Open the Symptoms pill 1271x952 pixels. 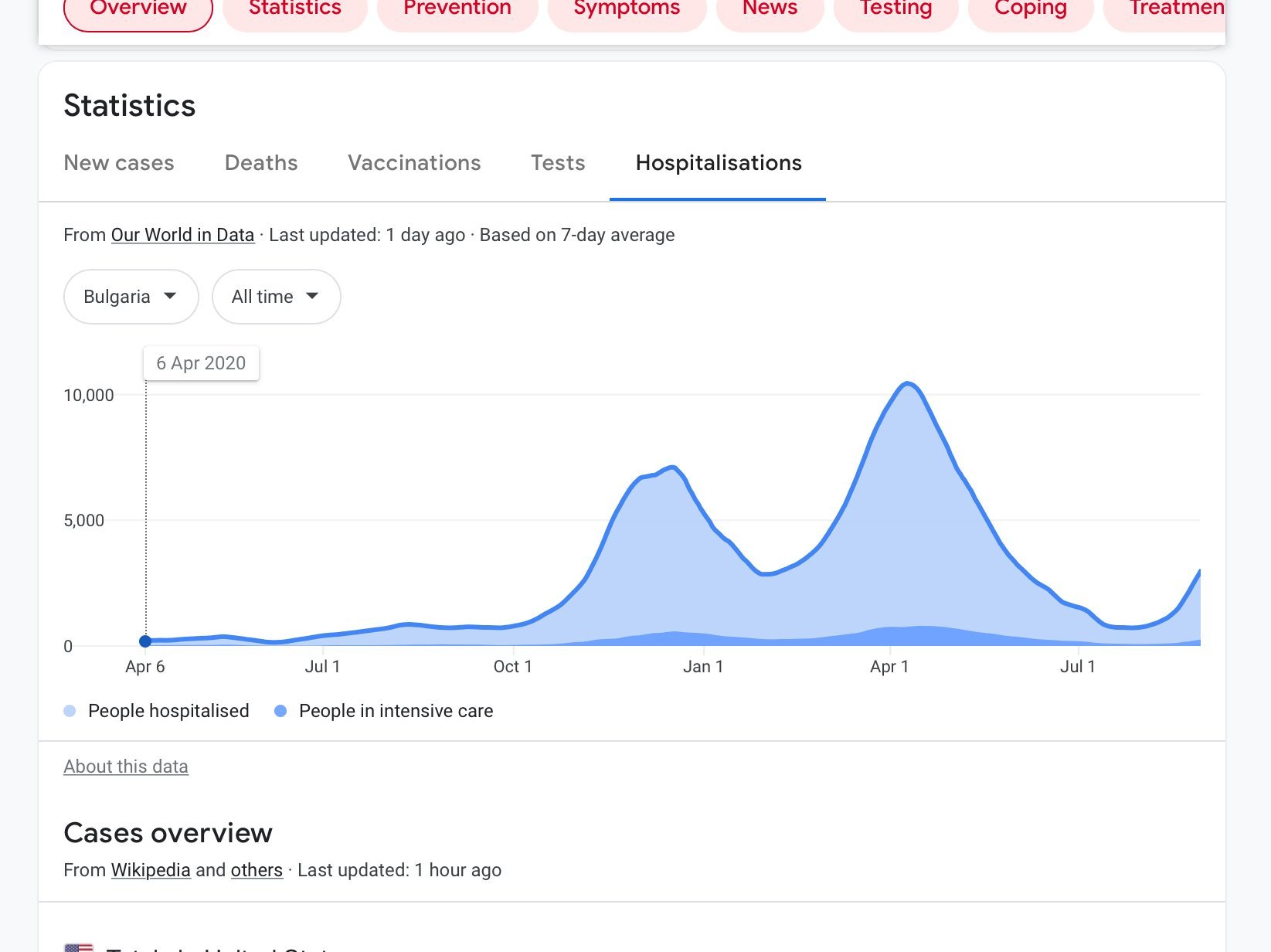pyautogui.click(x=627, y=11)
